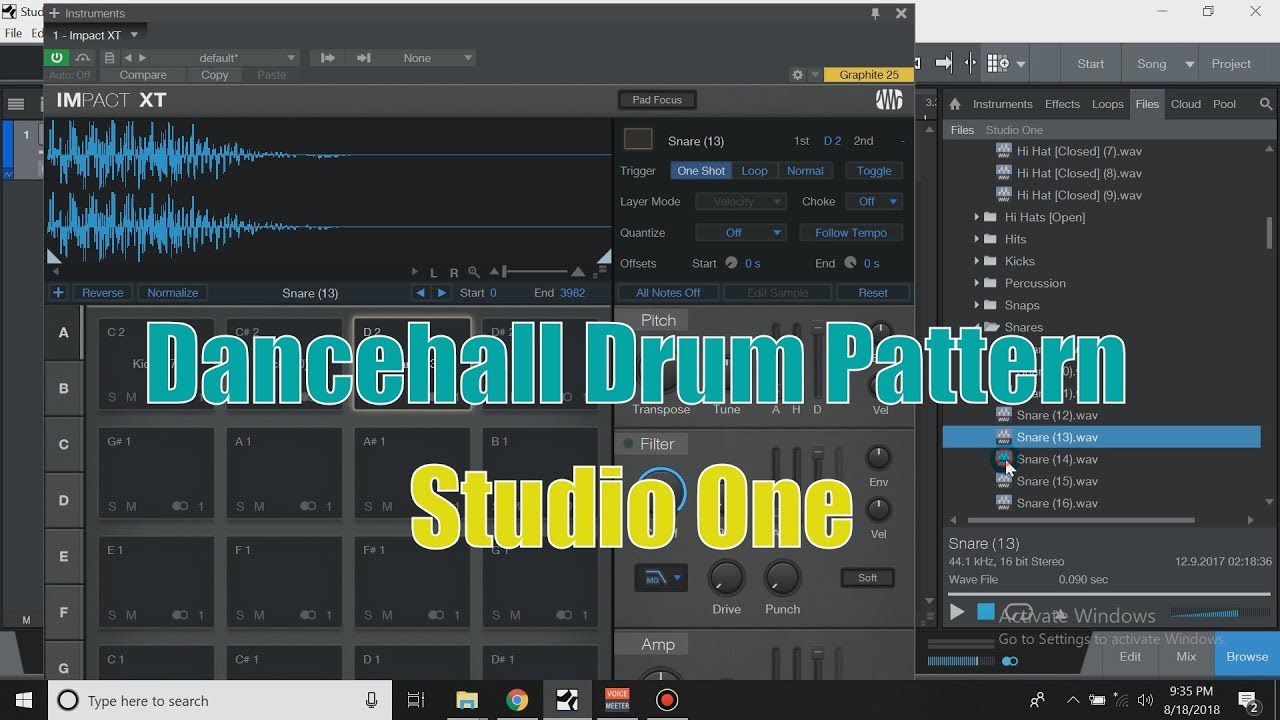Toggle the Impact XT power bypass button
This screenshot has height=720, width=1280.
57,58
